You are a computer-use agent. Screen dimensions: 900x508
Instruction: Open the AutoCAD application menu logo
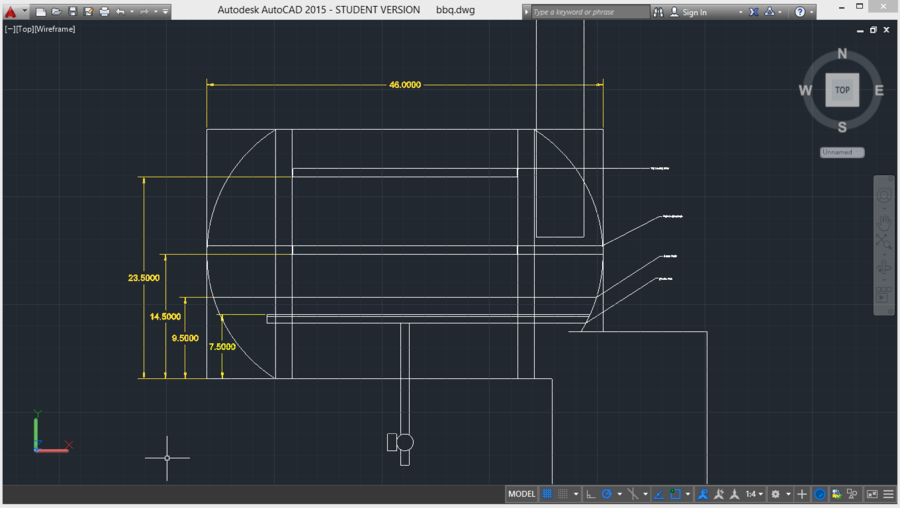(x=11, y=12)
